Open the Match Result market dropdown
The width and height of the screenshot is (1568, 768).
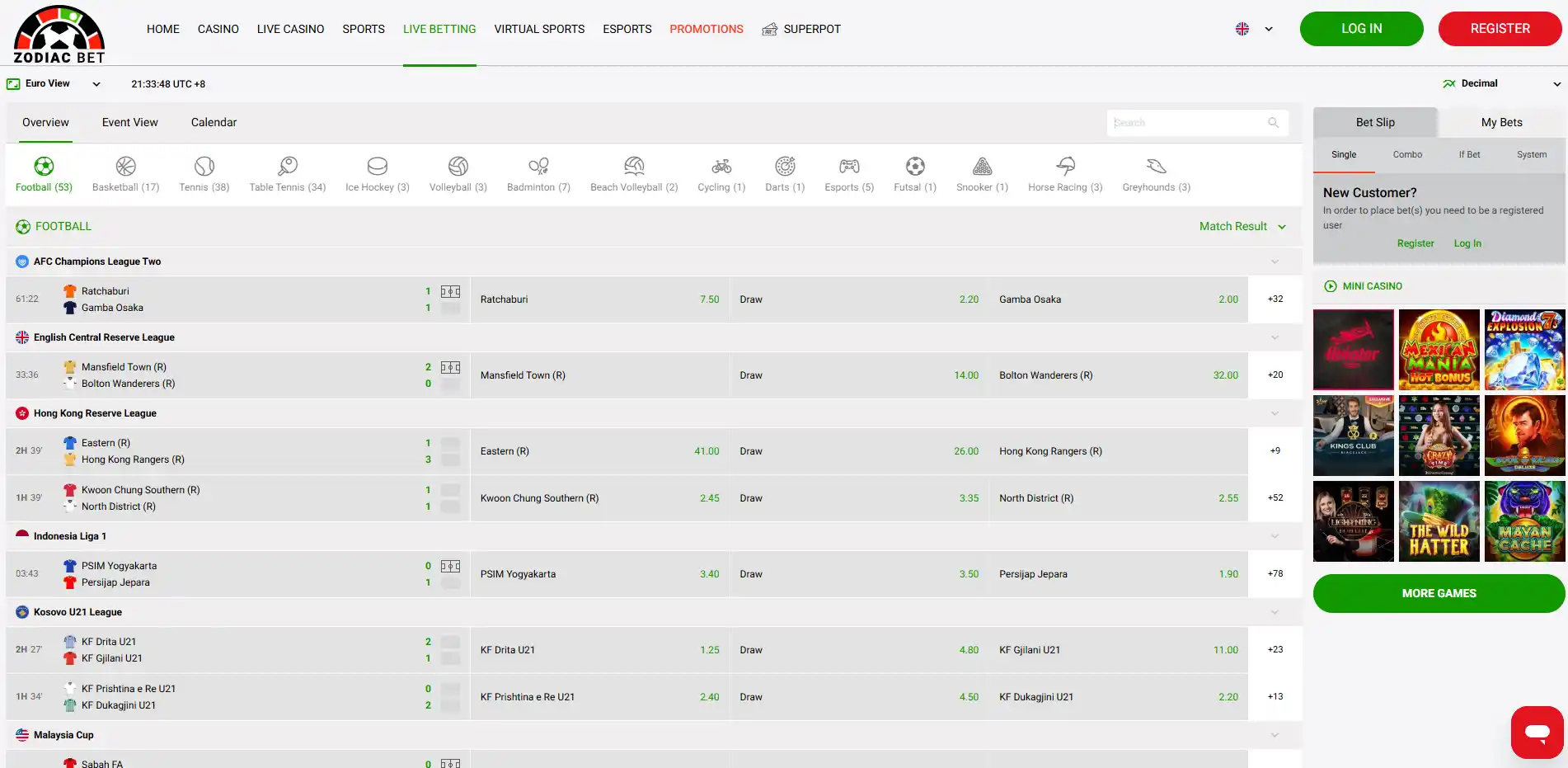(x=1242, y=227)
